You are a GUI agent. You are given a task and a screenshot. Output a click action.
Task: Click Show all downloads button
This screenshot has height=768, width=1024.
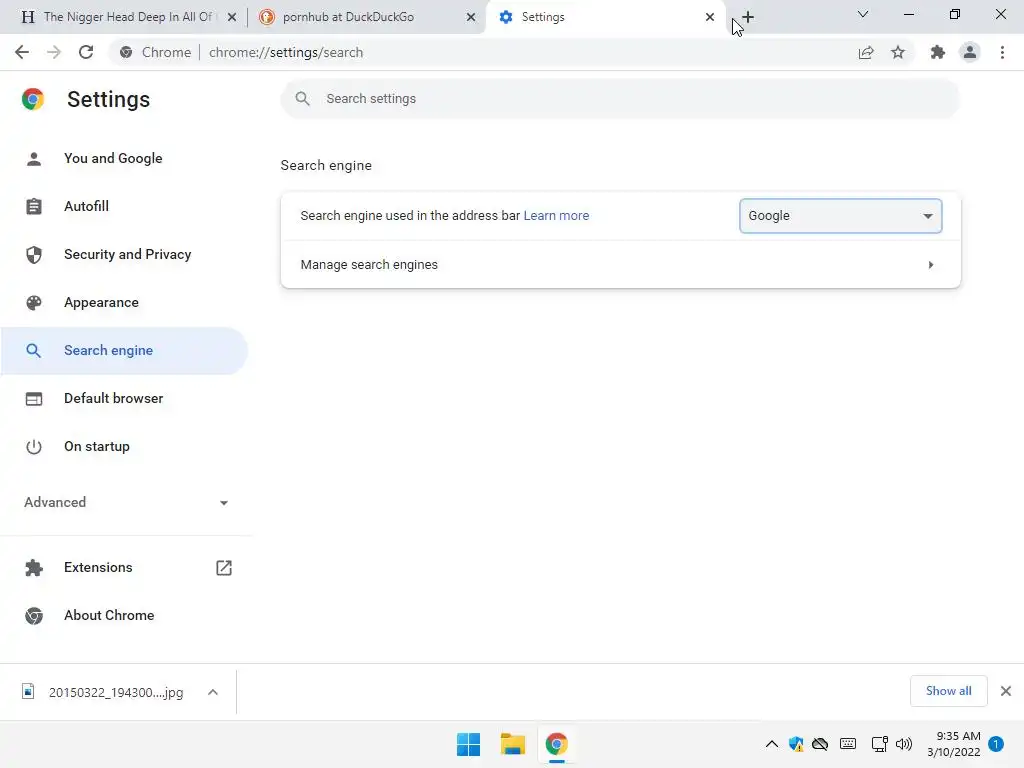coord(948,691)
